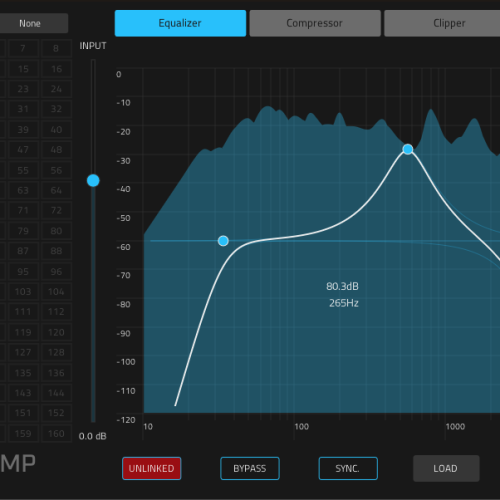The width and height of the screenshot is (500, 500).
Task: Select channel 120
Action: tap(56, 332)
